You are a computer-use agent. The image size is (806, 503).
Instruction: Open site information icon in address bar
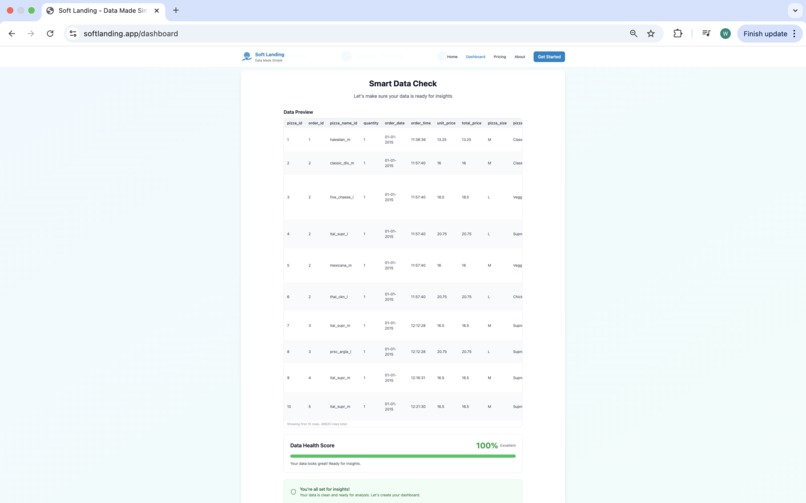[x=73, y=33]
